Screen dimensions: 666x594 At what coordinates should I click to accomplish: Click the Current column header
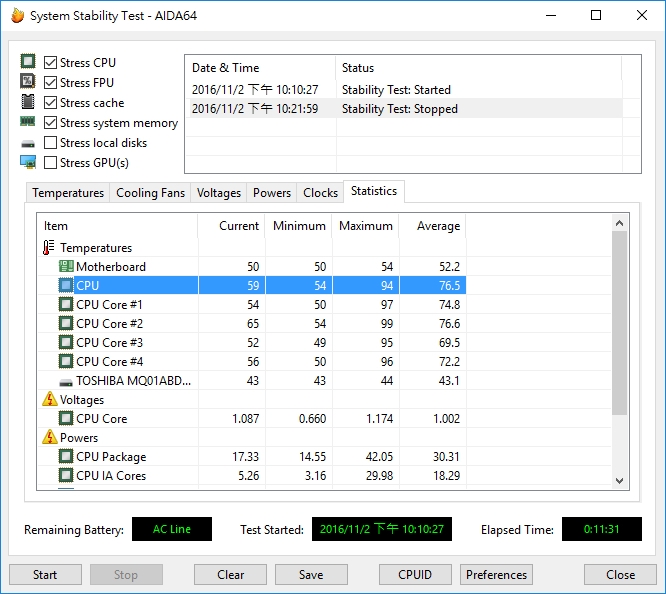(231, 226)
